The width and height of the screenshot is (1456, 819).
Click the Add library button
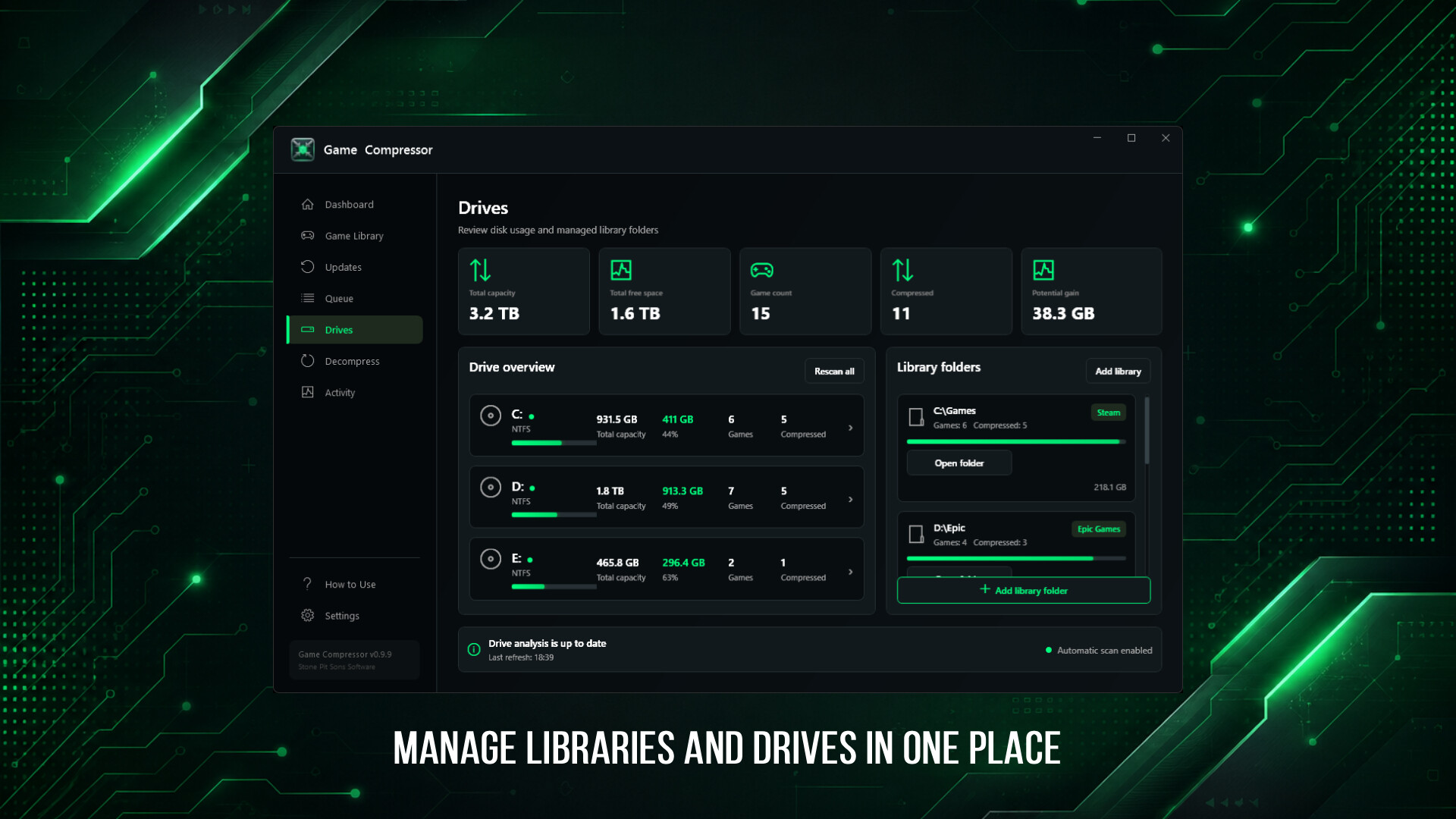(1118, 371)
